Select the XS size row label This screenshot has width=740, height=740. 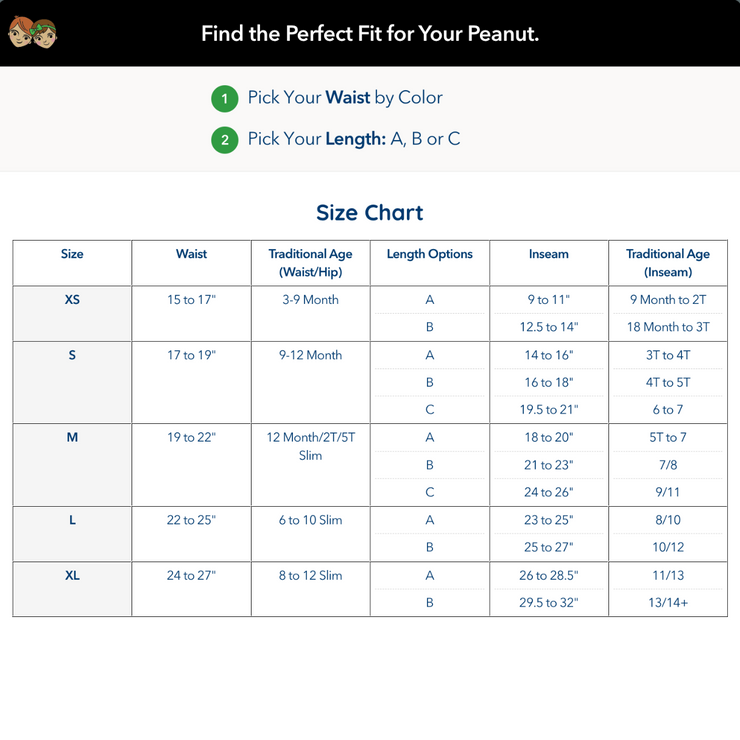(x=72, y=300)
